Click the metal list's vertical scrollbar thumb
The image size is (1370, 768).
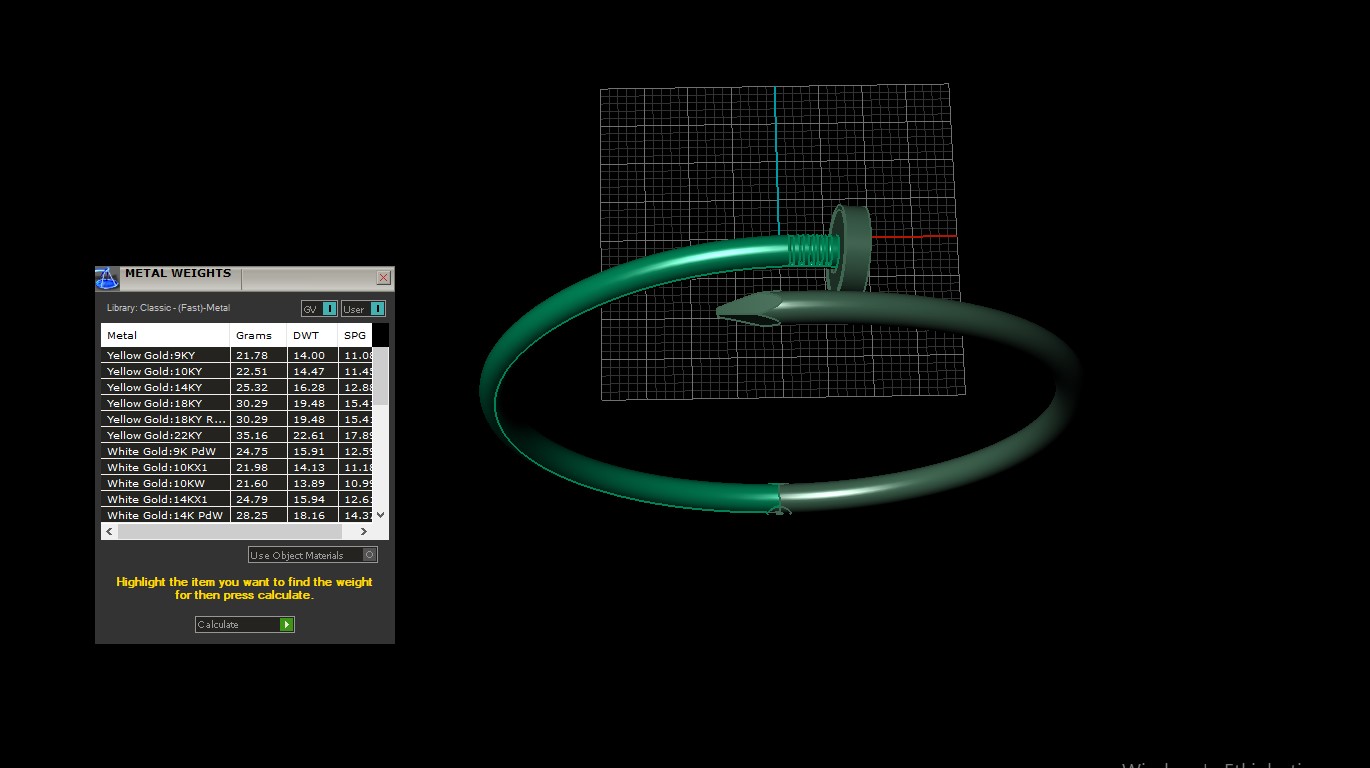point(380,376)
